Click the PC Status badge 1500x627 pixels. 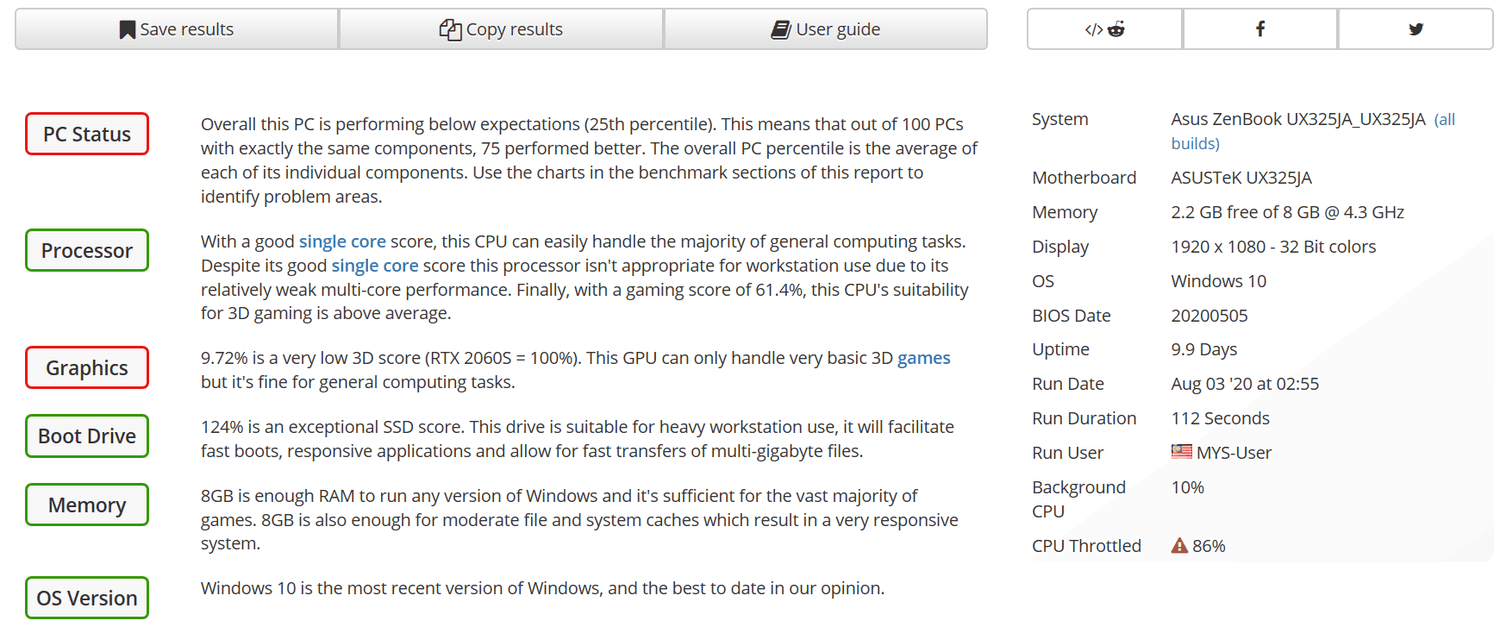click(87, 134)
